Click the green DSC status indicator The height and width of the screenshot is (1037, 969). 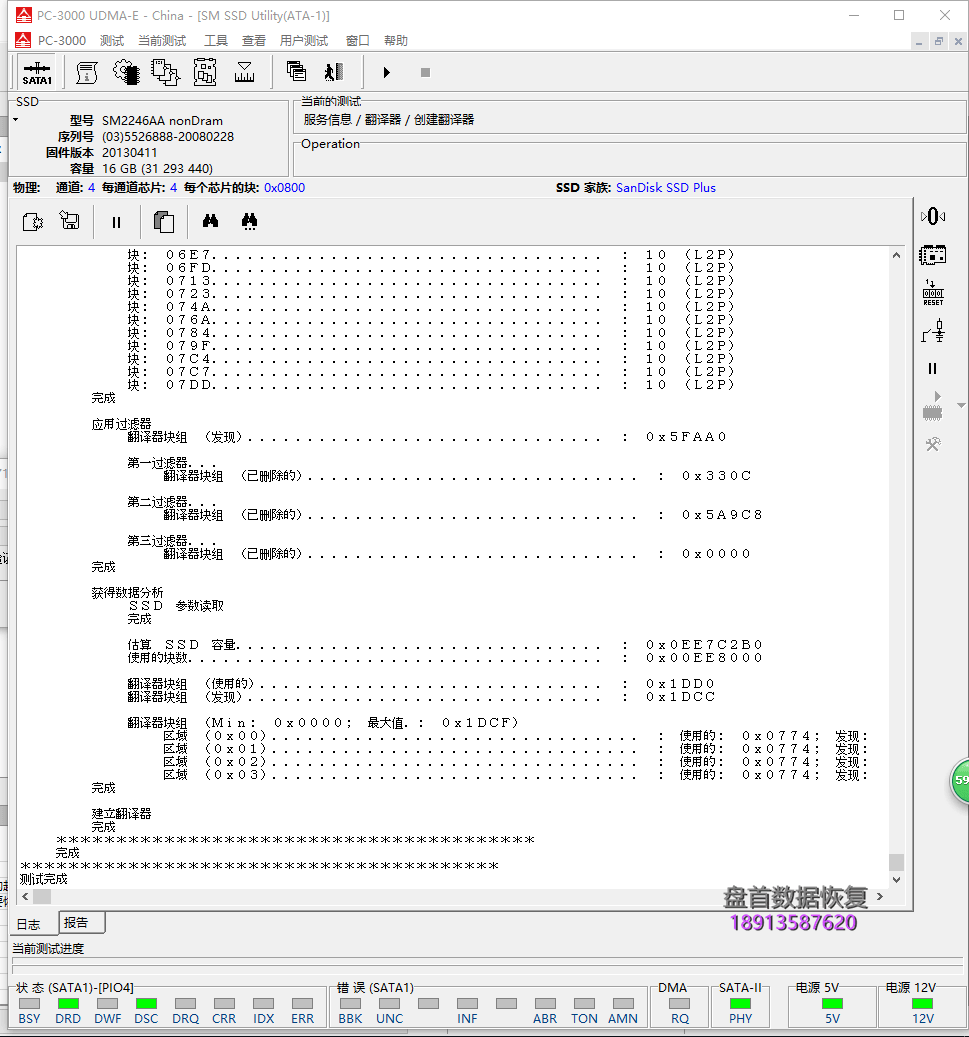click(x=146, y=1003)
